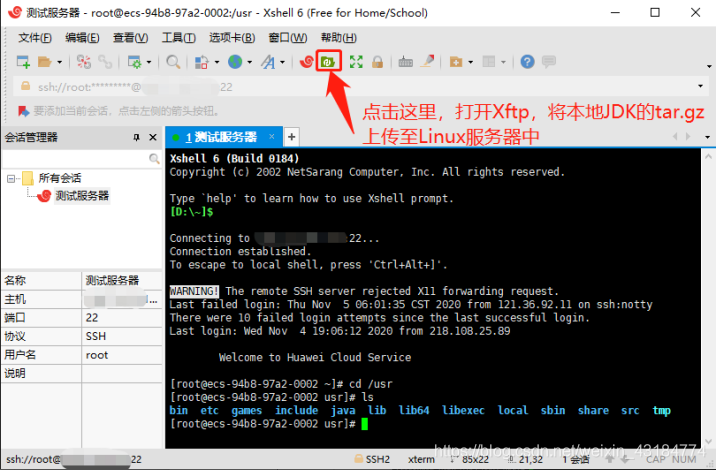Click the color scheme toolbar icon
This screenshot has height=470, width=716.
click(x=201, y=62)
